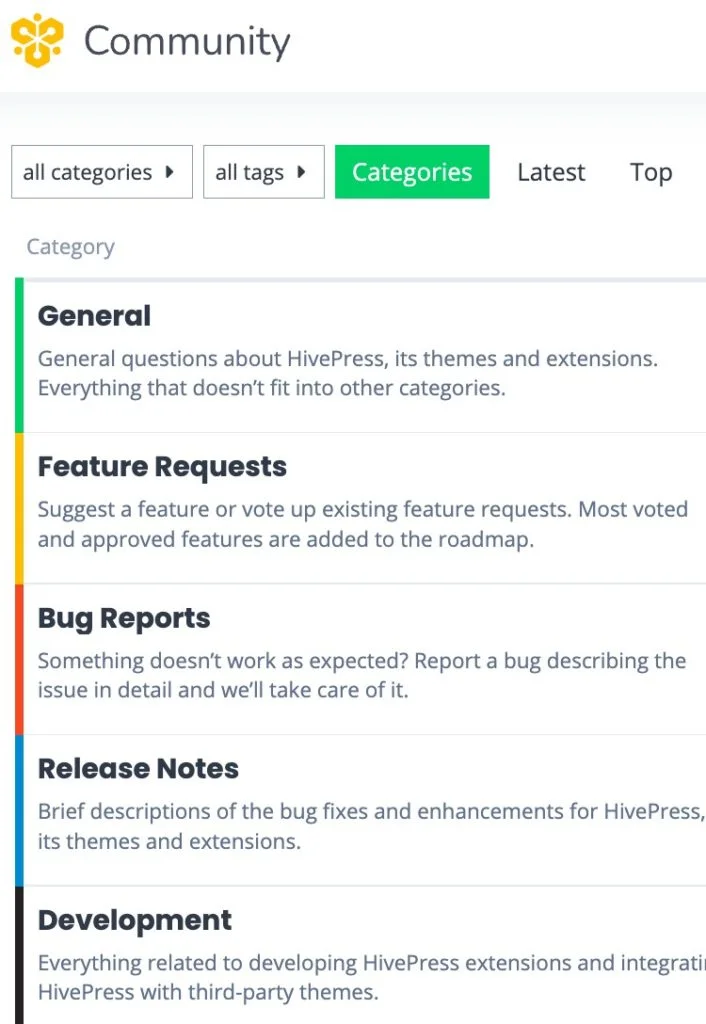Open the all tags dropdown
706x1024 pixels.
[x=263, y=172]
